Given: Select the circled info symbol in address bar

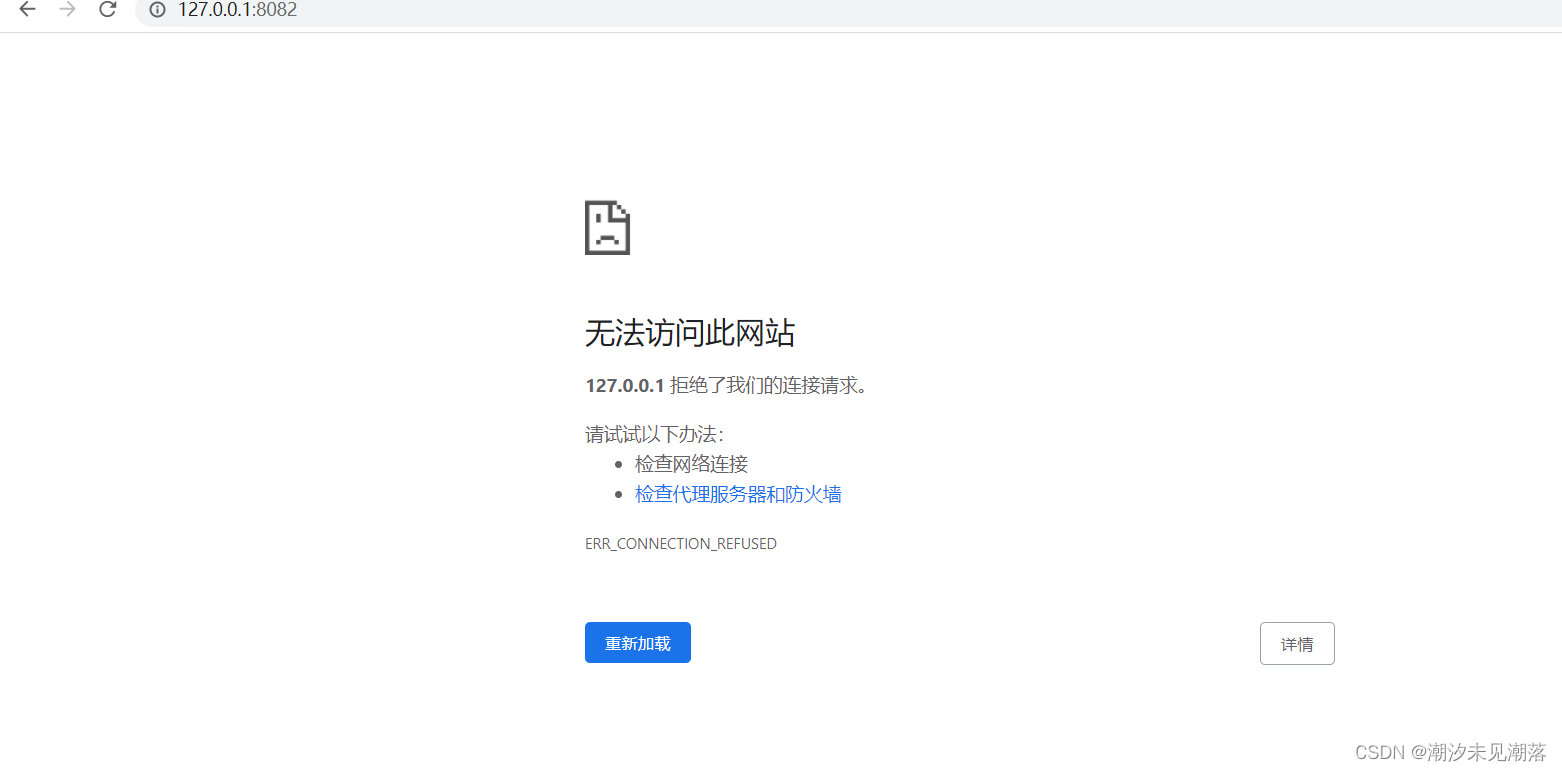Looking at the screenshot, I should [x=156, y=11].
